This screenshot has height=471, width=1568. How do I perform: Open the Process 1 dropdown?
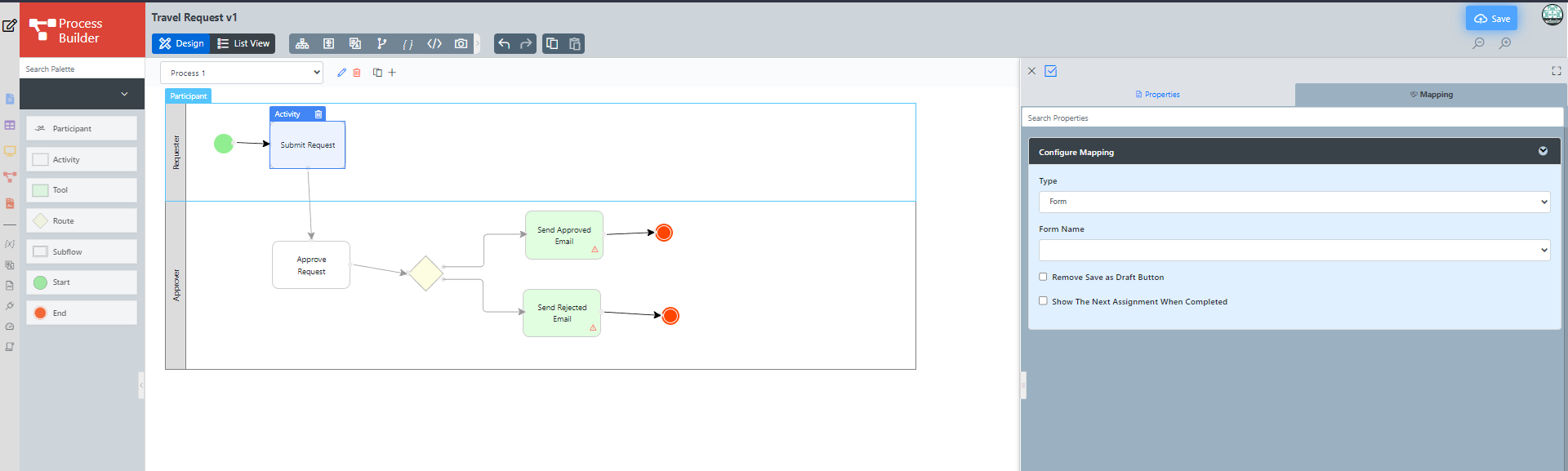(242, 73)
